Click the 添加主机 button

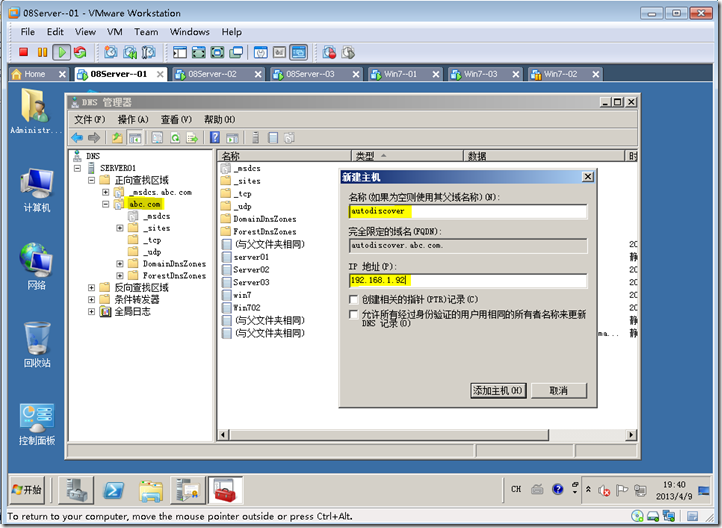click(x=498, y=390)
